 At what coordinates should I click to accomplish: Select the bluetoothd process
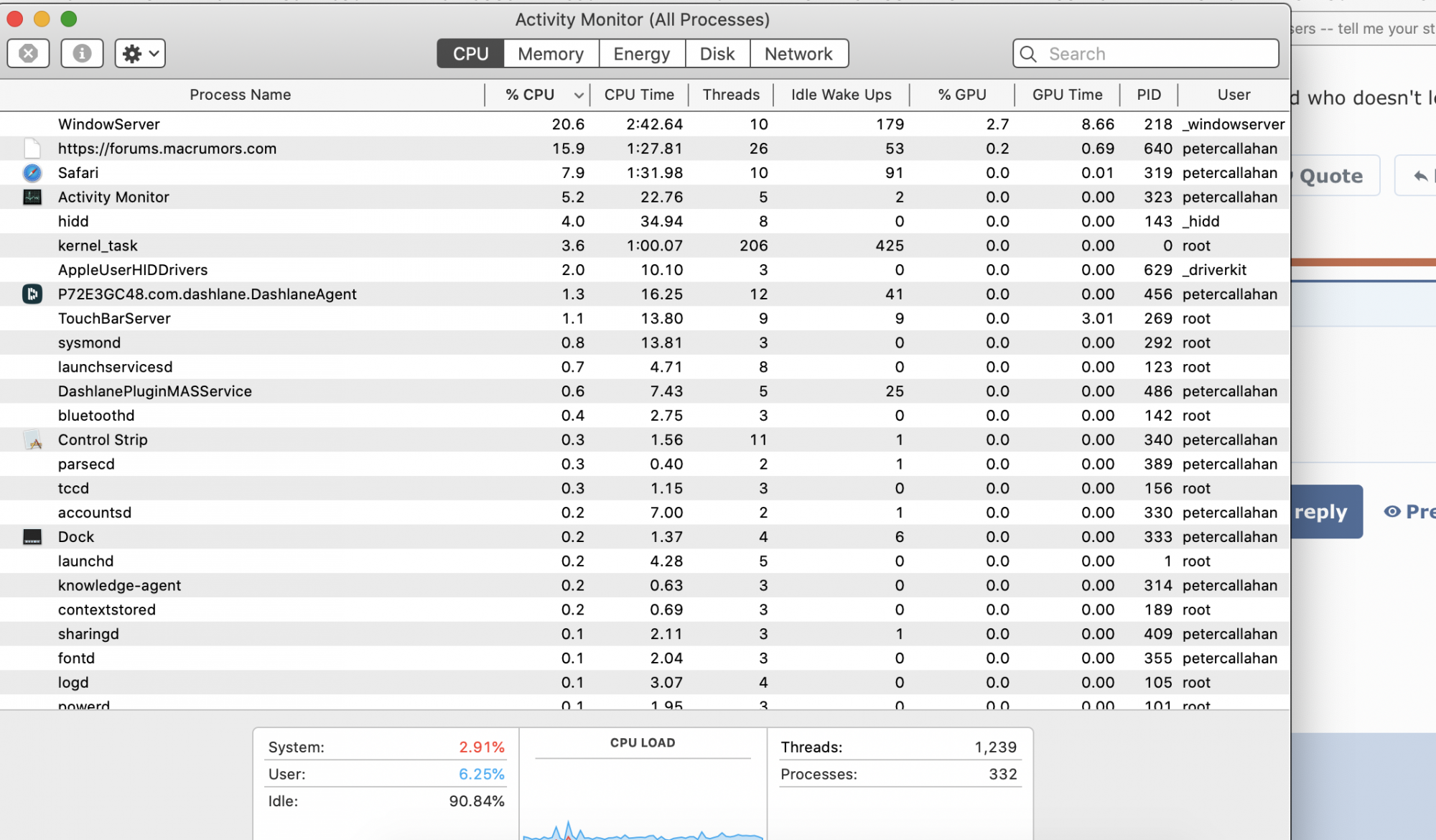[x=645, y=416]
